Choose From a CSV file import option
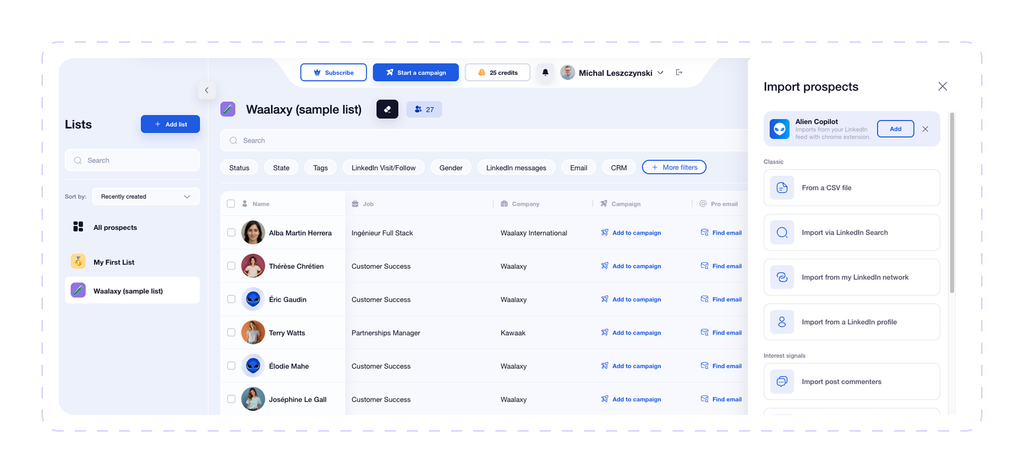The width and height of the screenshot is (1024, 473). [852, 188]
